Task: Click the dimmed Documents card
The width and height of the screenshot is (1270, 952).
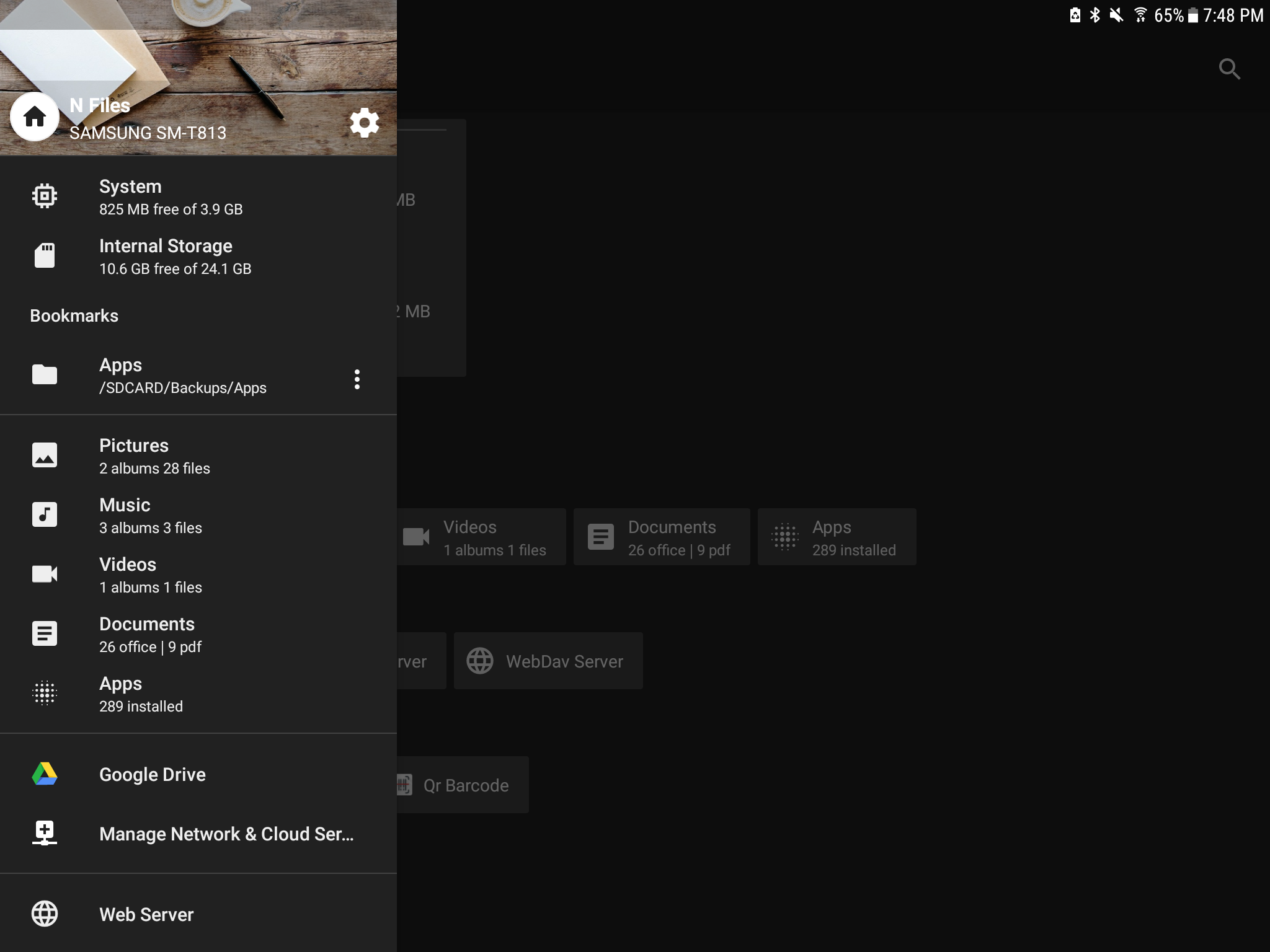Action: [662, 537]
